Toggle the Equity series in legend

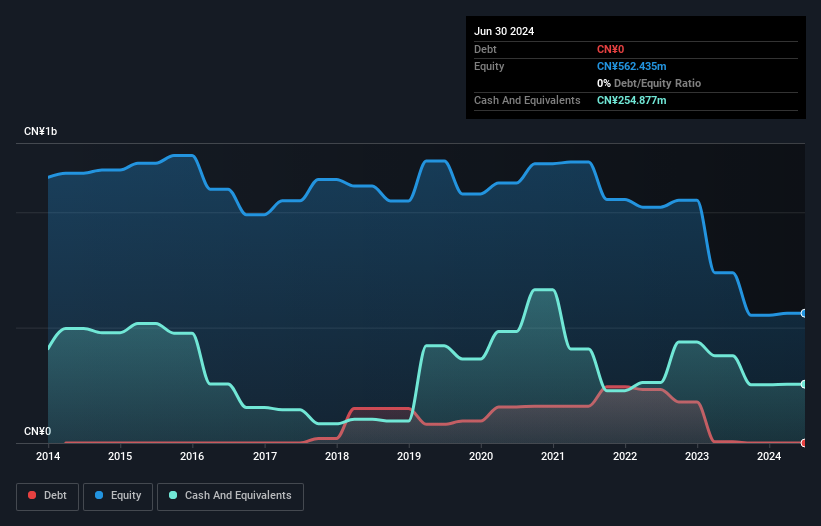(x=118, y=496)
